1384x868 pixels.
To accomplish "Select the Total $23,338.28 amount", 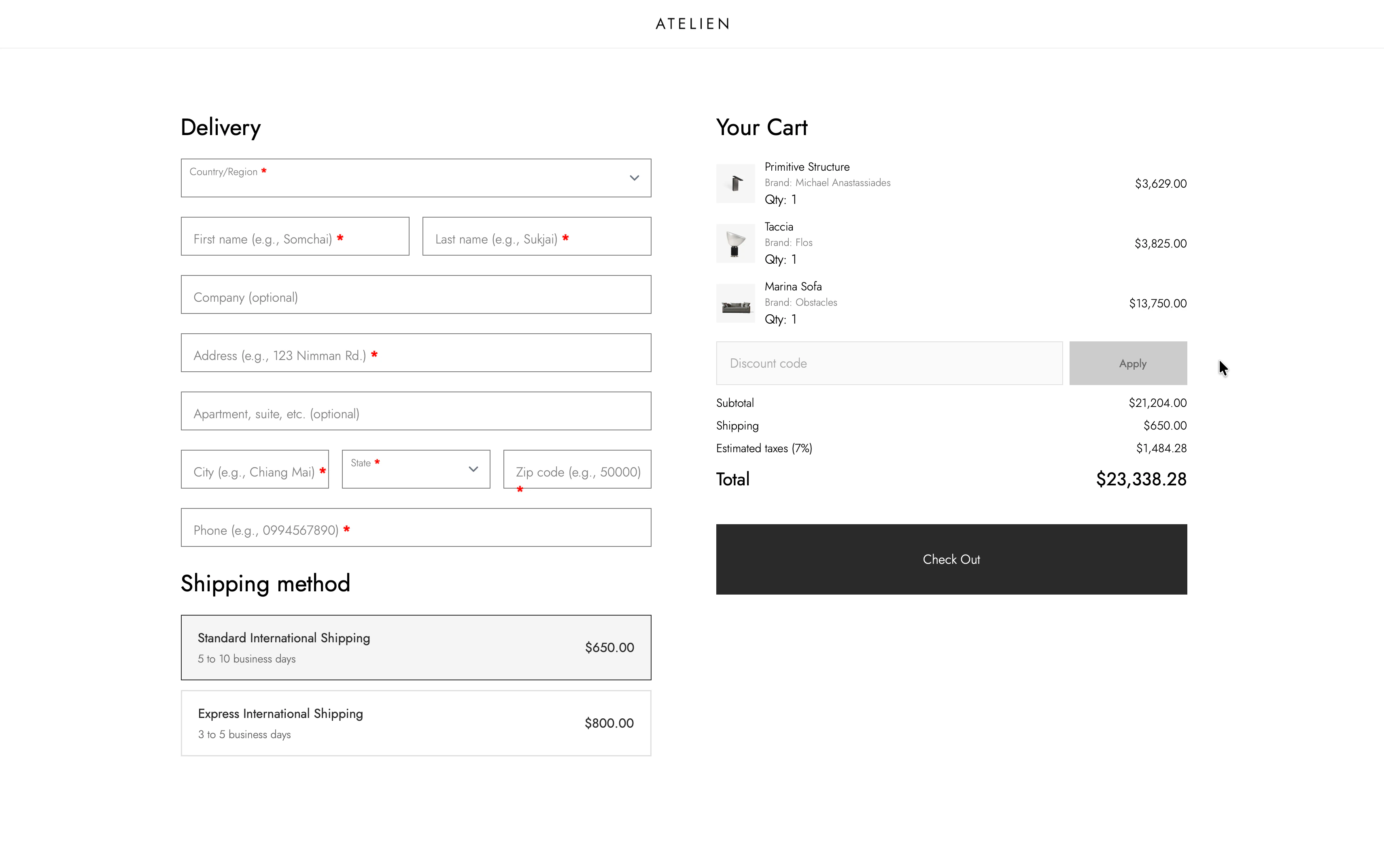I will click(1141, 479).
